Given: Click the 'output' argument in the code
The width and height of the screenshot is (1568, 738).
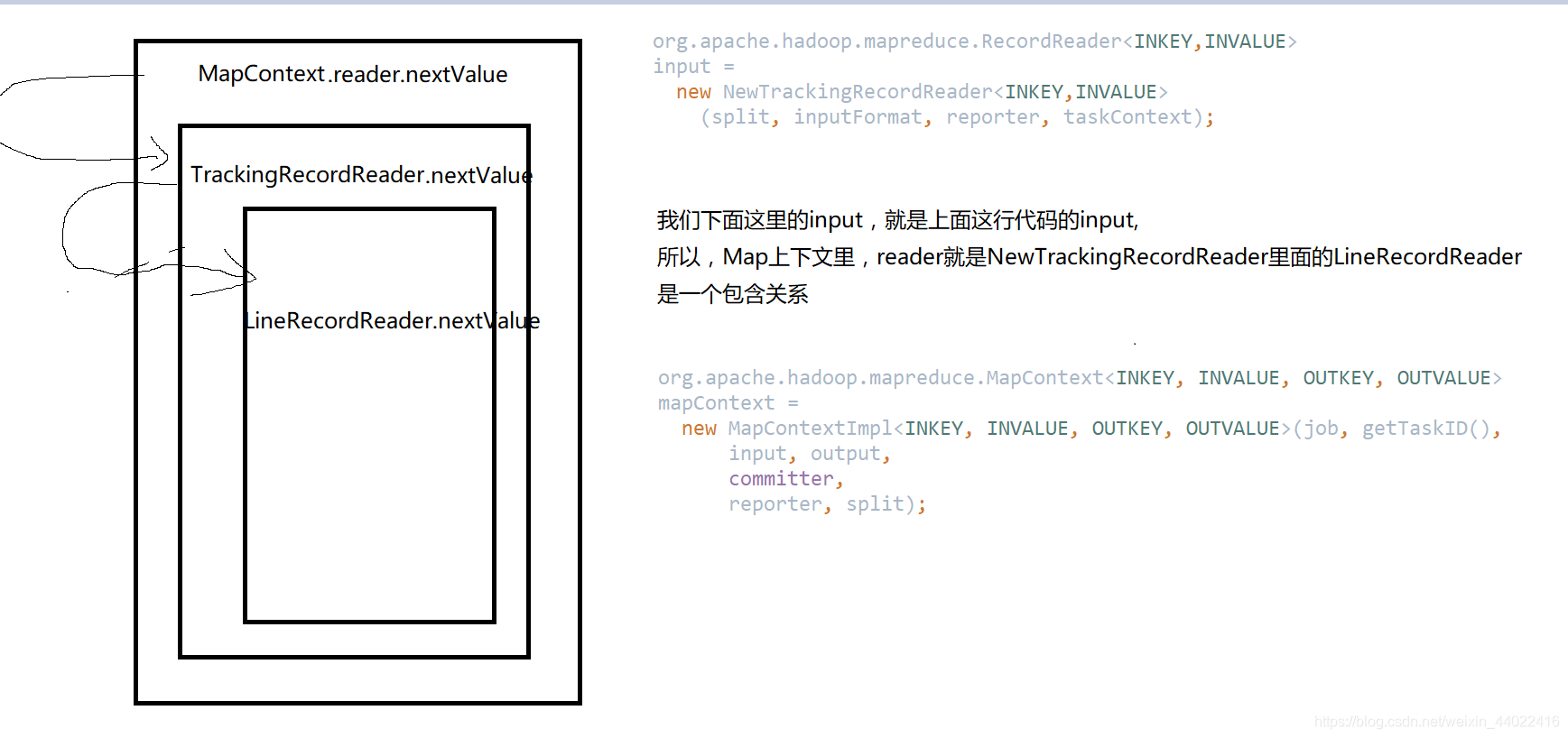Looking at the screenshot, I should [x=845, y=454].
